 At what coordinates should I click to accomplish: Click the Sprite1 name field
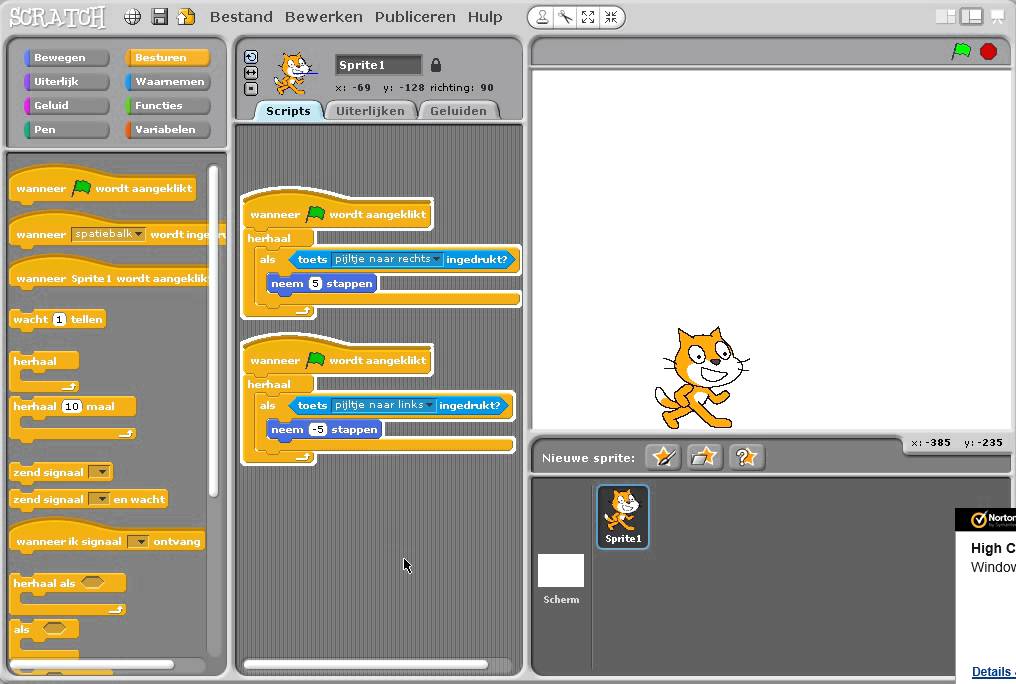pos(378,65)
